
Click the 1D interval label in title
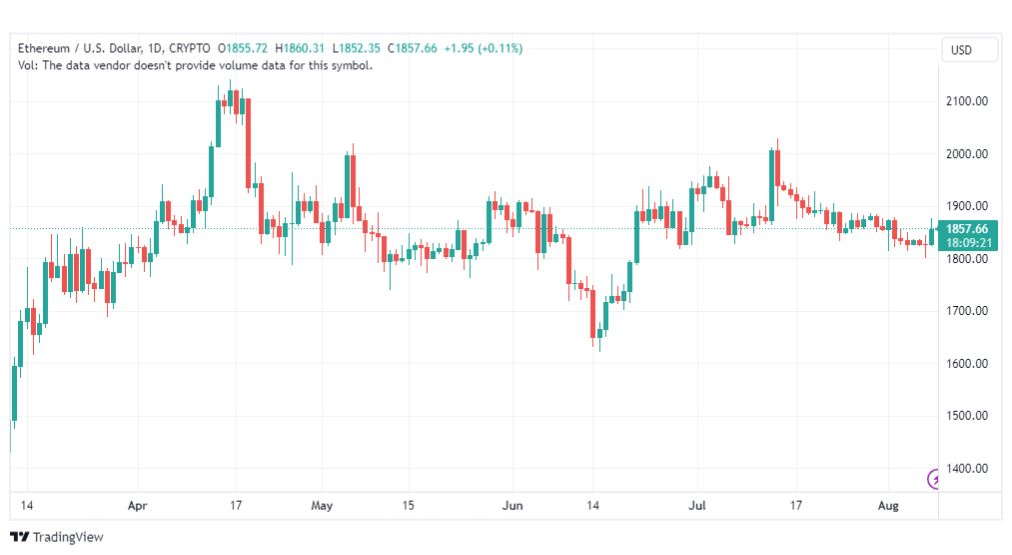tap(154, 48)
